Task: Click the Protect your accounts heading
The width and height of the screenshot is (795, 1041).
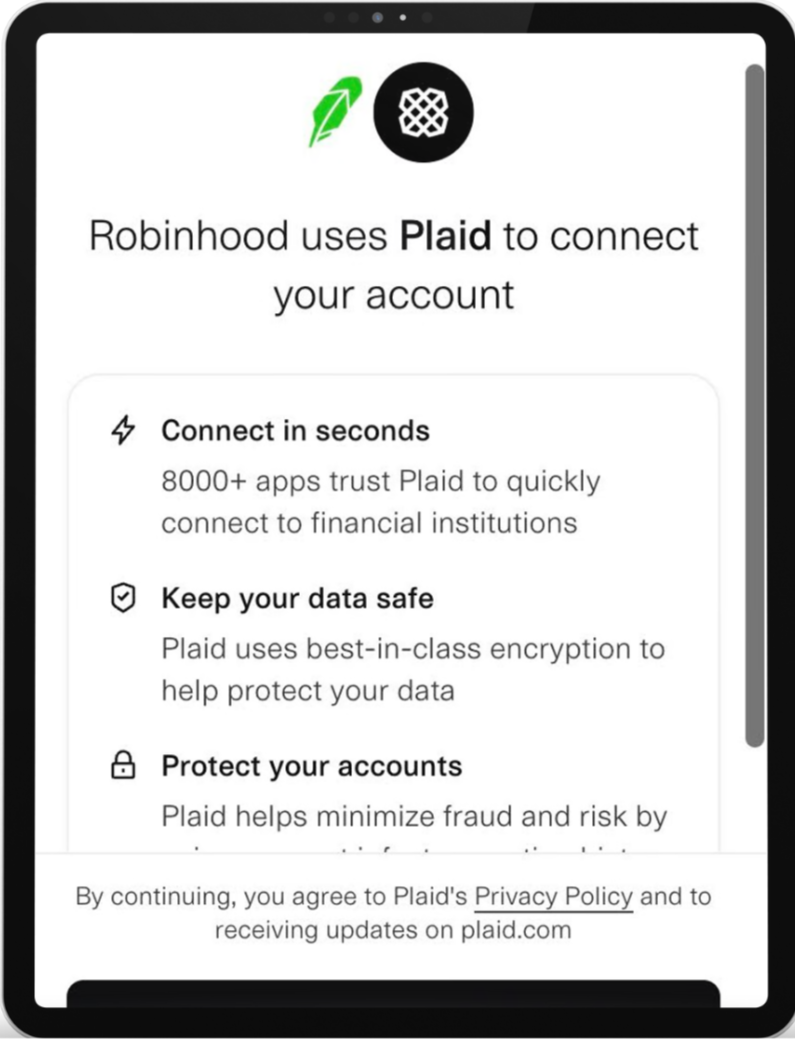Action: point(311,766)
